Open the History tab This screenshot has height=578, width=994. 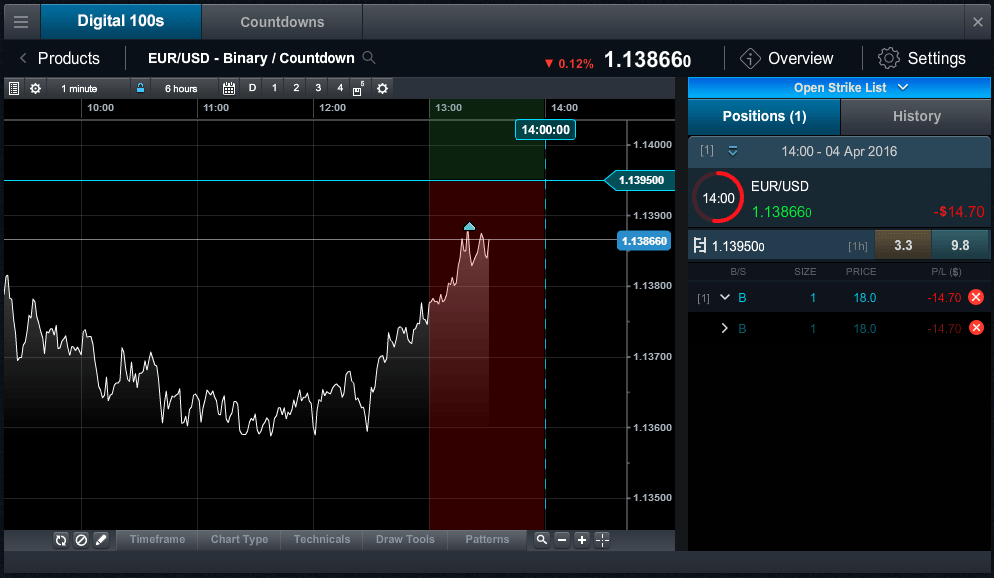point(915,117)
